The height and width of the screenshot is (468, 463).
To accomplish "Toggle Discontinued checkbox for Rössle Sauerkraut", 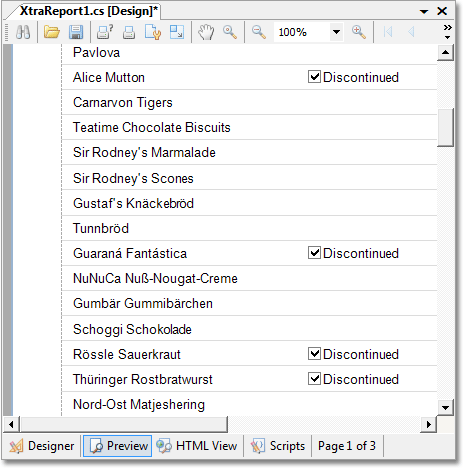I will coord(314,354).
